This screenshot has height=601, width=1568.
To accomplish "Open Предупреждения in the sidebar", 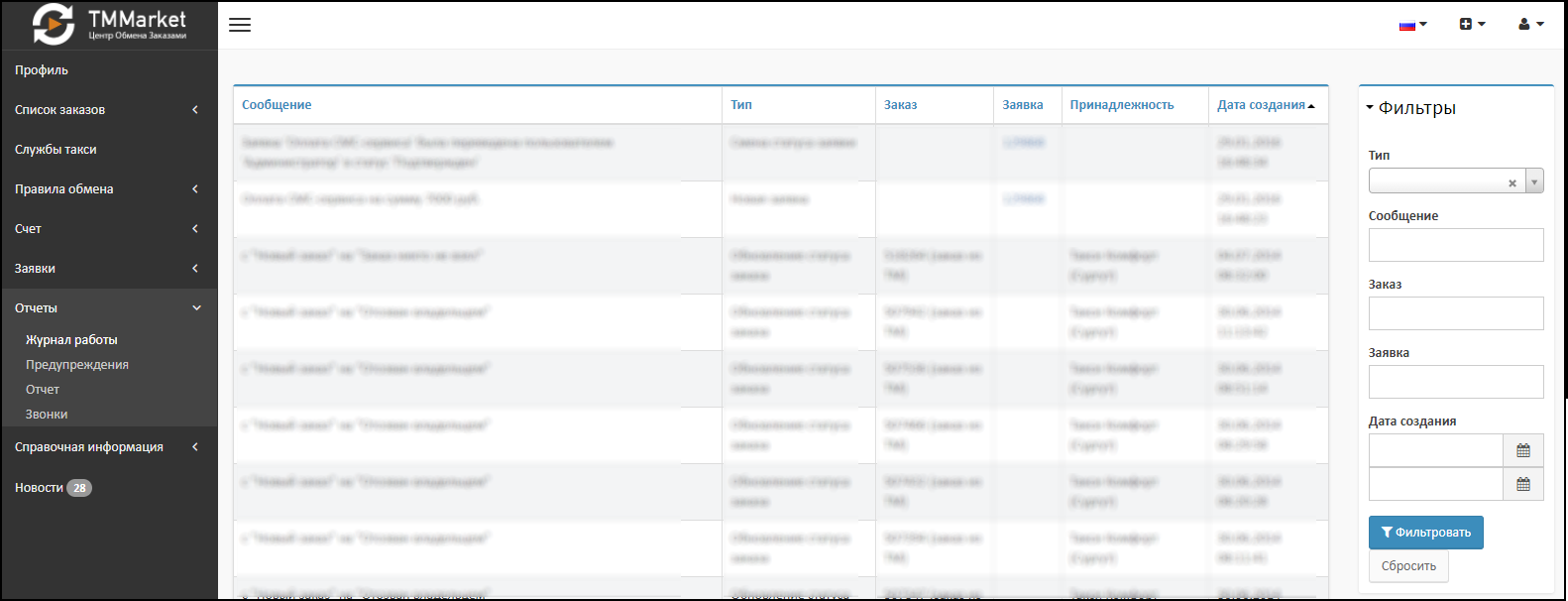I will pyautogui.click(x=77, y=365).
